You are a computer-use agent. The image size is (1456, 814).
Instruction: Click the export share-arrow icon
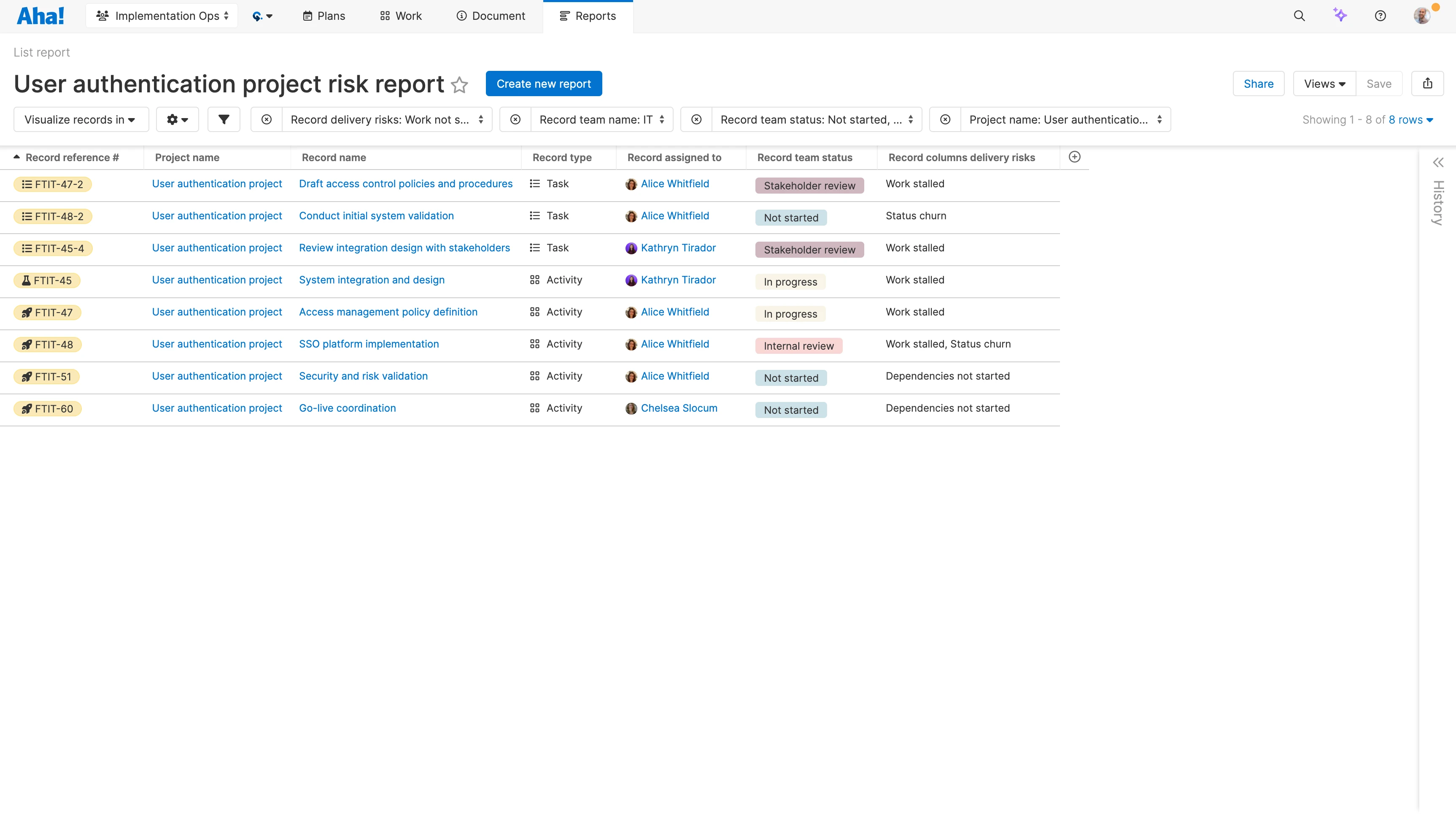[x=1427, y=84]
